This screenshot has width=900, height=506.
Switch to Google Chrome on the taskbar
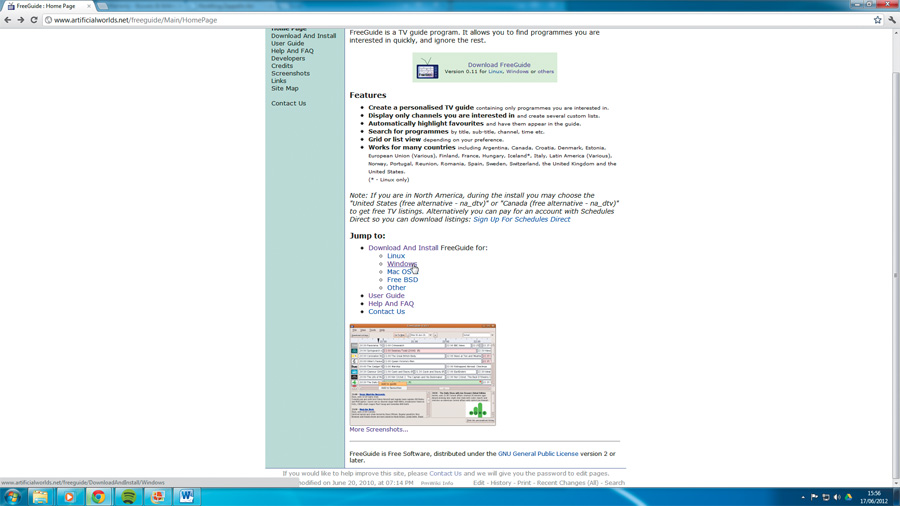tap(98, 497)
